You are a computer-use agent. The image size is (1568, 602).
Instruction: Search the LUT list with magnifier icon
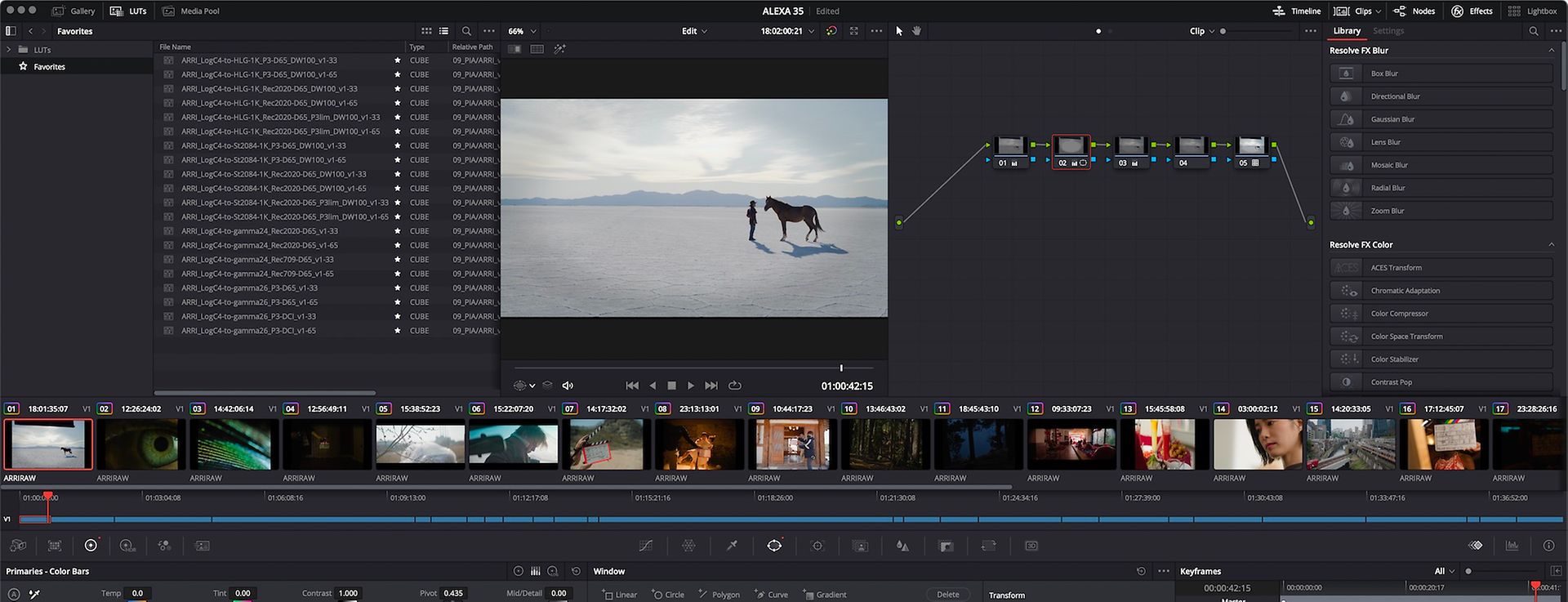[466, 31]
